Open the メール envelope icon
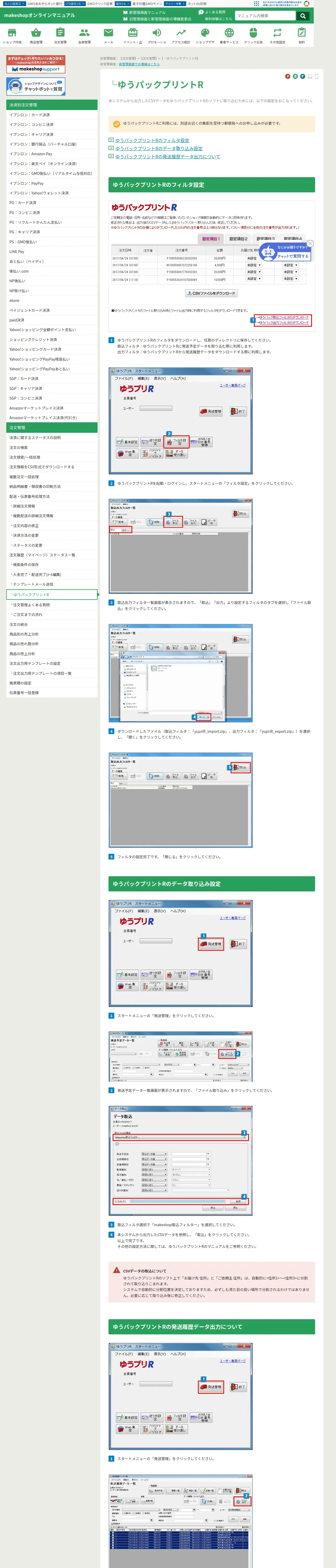 [108, 36]
